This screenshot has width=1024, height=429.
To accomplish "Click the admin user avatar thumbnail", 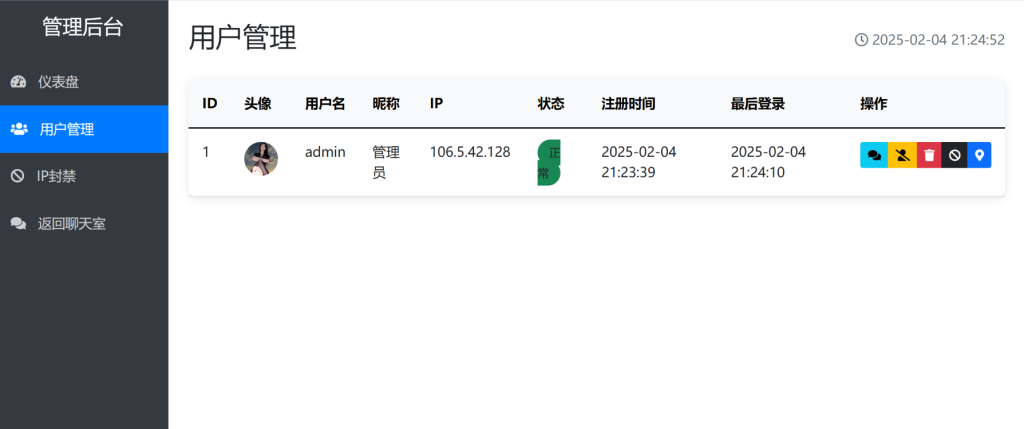I will click(261, 159).
